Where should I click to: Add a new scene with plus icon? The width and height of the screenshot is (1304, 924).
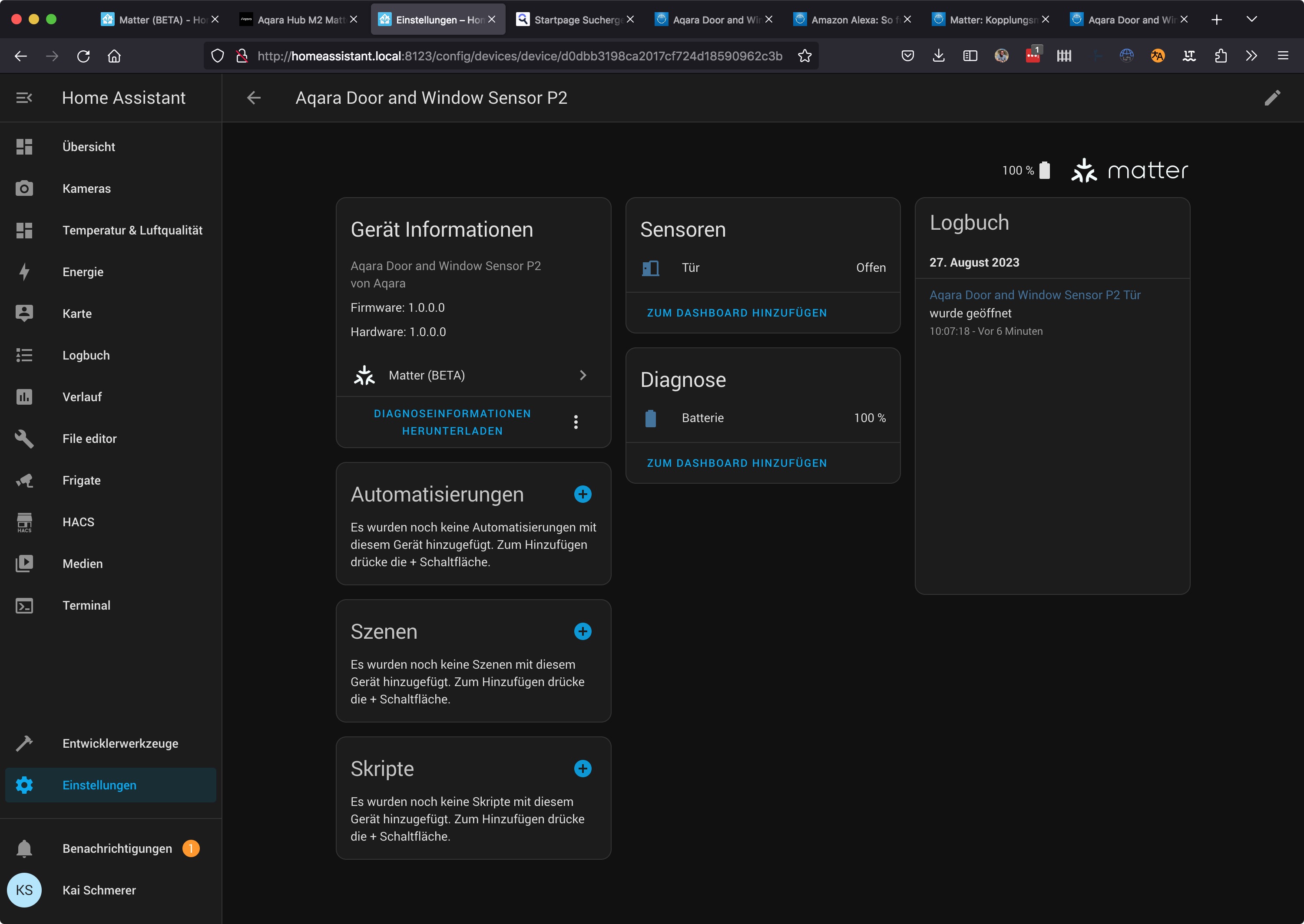582,631
